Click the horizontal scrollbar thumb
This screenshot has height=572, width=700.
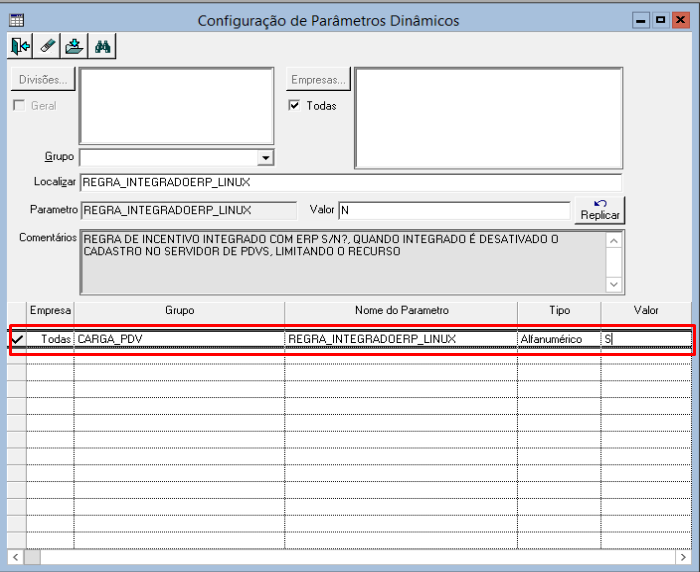pos(32,557)
